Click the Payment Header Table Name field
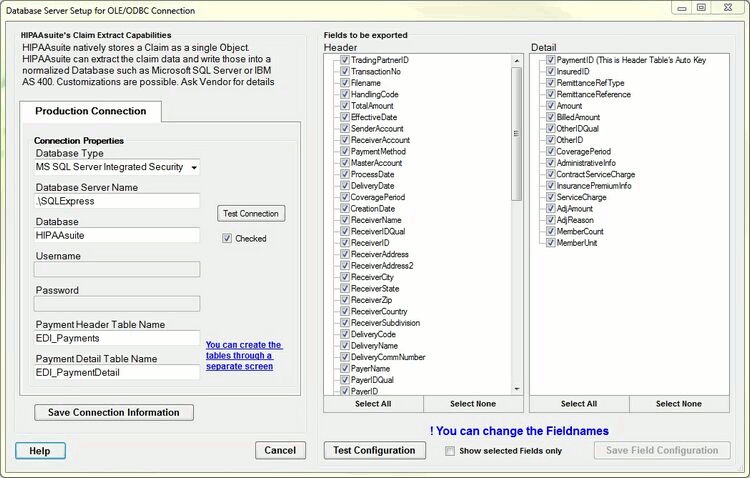The width and height of the screenshot is (750, 478). coord(117,338)
